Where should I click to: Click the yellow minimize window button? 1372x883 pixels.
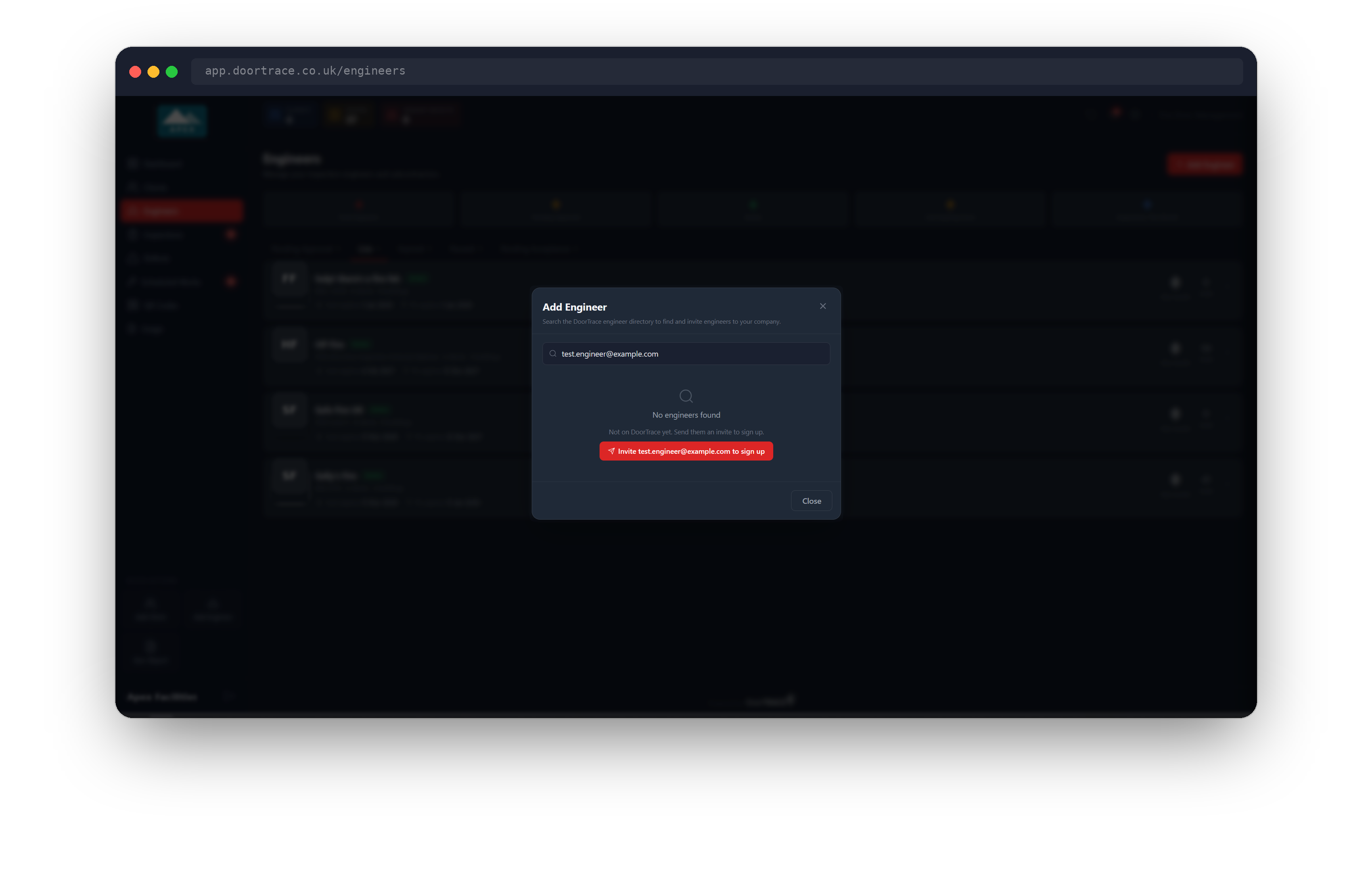tap(153, 72)
